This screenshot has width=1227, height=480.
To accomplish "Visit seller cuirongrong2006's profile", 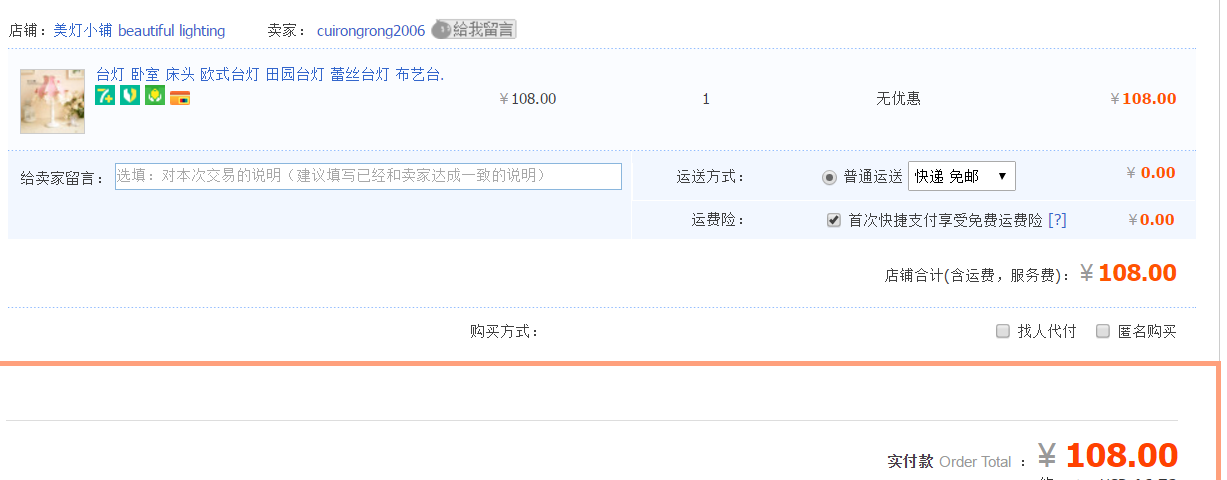I will [371, 31].
